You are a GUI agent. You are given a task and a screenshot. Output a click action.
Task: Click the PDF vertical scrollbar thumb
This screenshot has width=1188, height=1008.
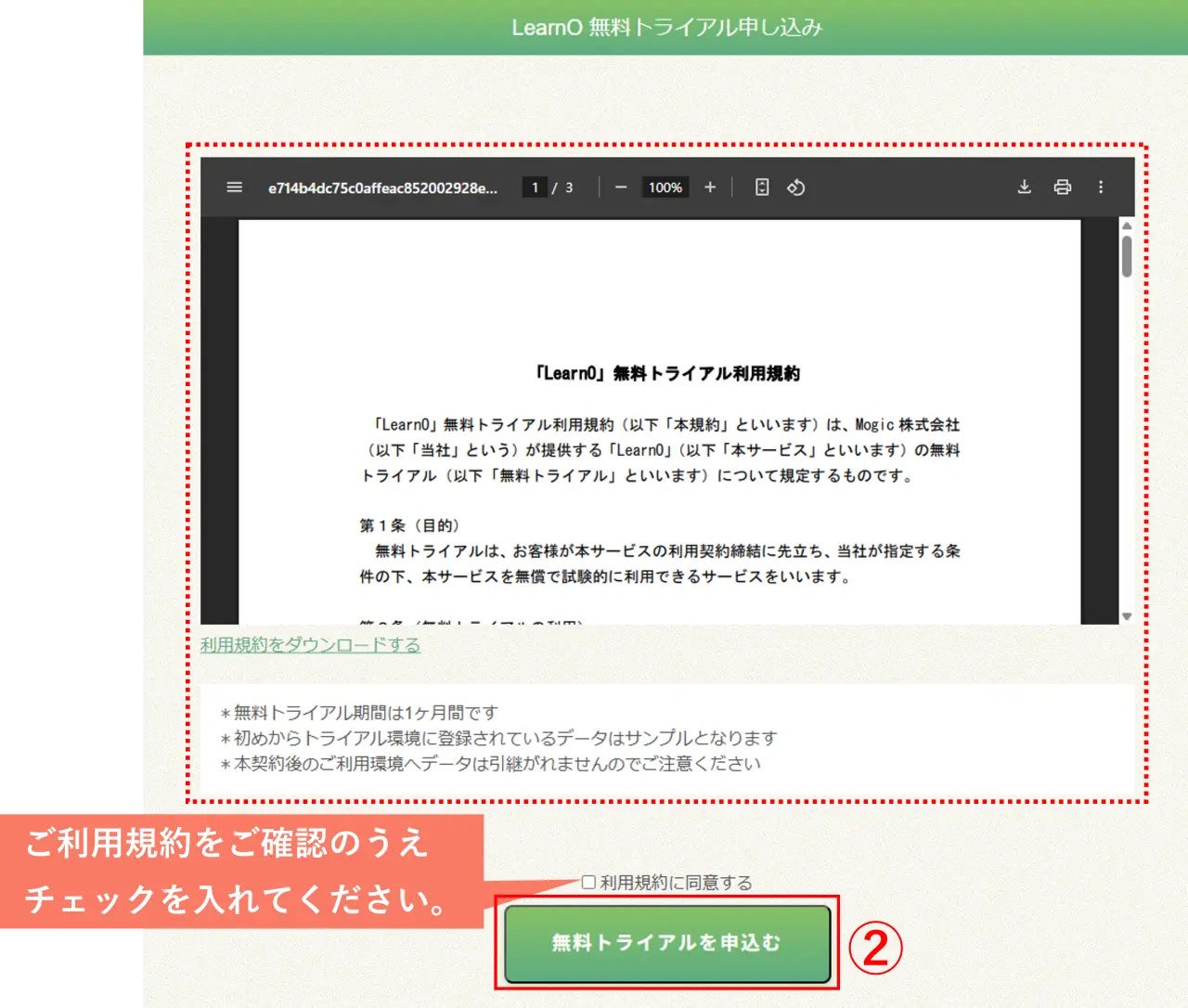coord(1127,256)
